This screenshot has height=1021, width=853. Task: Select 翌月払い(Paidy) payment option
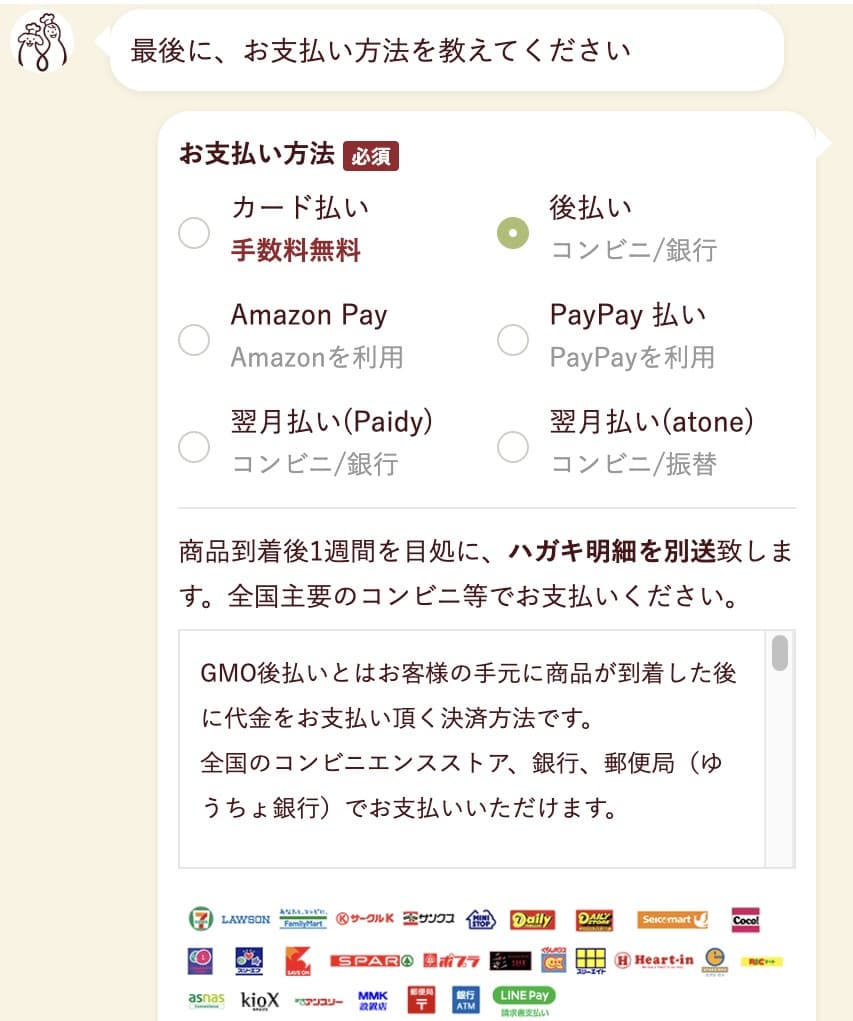coord(194,446)
